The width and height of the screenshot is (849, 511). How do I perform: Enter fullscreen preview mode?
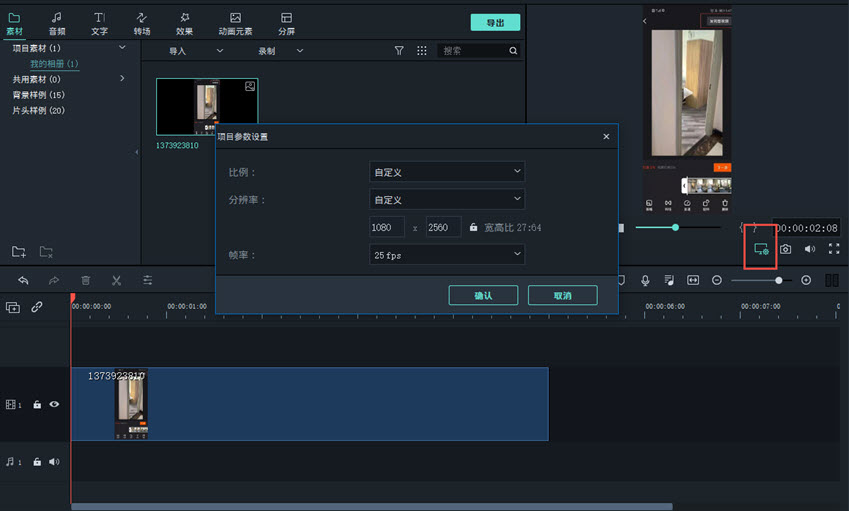click(x=833, y=249)
